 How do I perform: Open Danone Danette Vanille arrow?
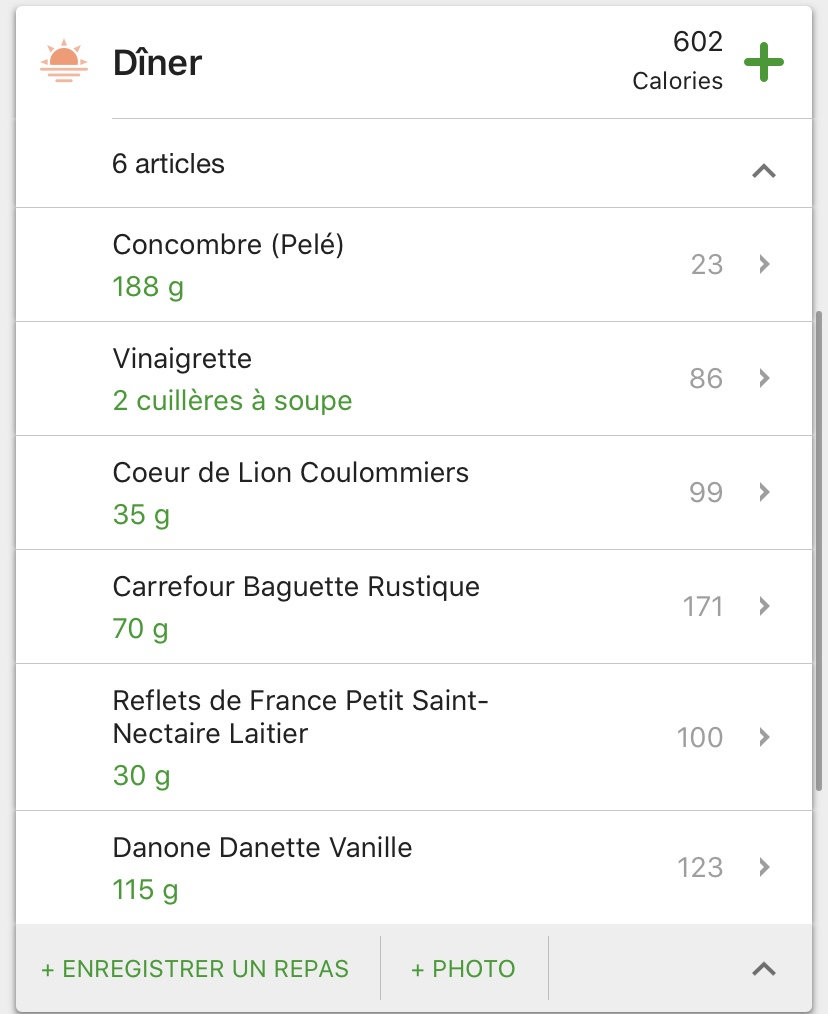tap(764, 867)
